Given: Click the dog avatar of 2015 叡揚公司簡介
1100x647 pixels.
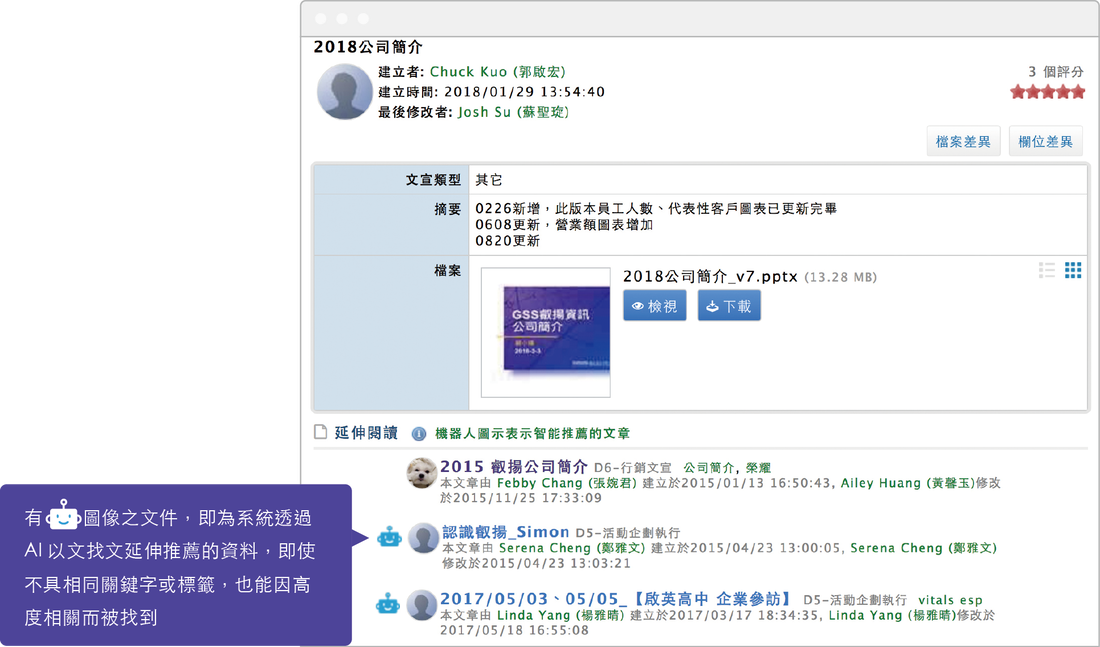Looking at the screenshot, I should tap(422, 473).
